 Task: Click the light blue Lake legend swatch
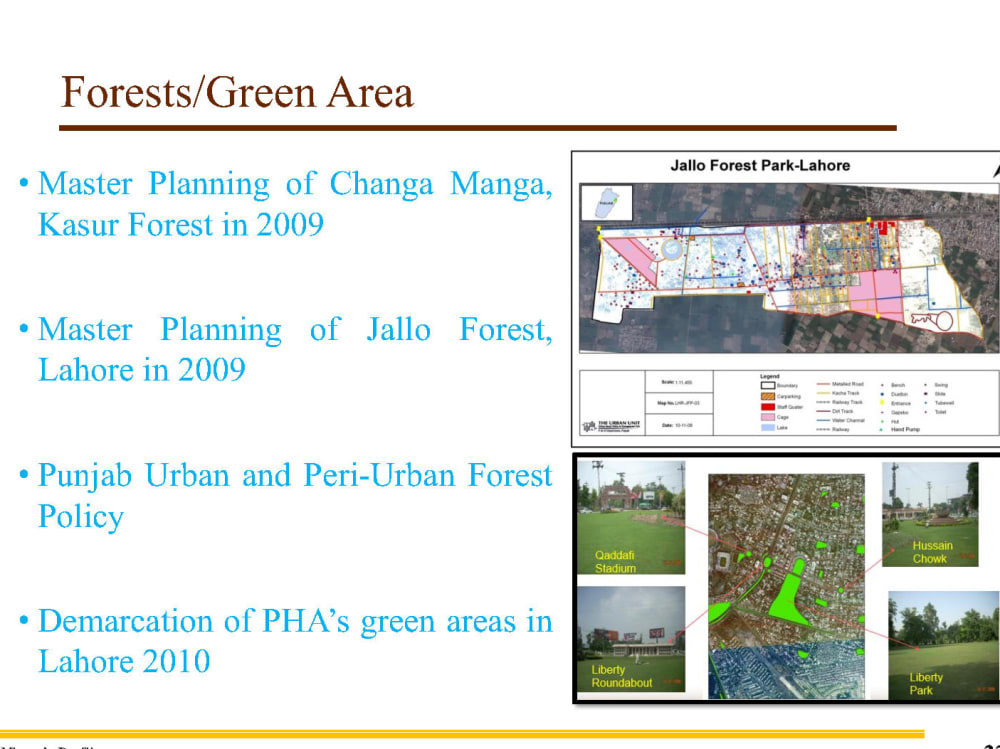click(768, 427)
